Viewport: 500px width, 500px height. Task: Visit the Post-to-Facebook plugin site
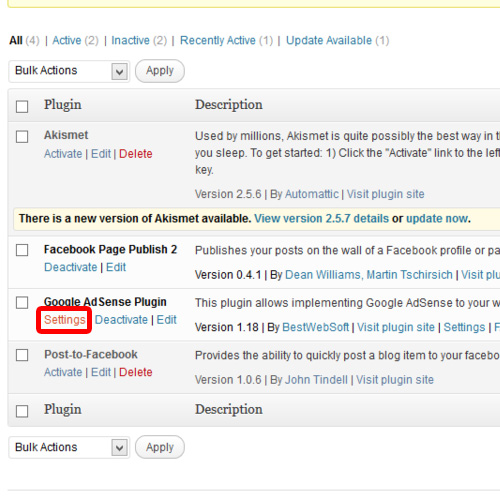[395, 380]
